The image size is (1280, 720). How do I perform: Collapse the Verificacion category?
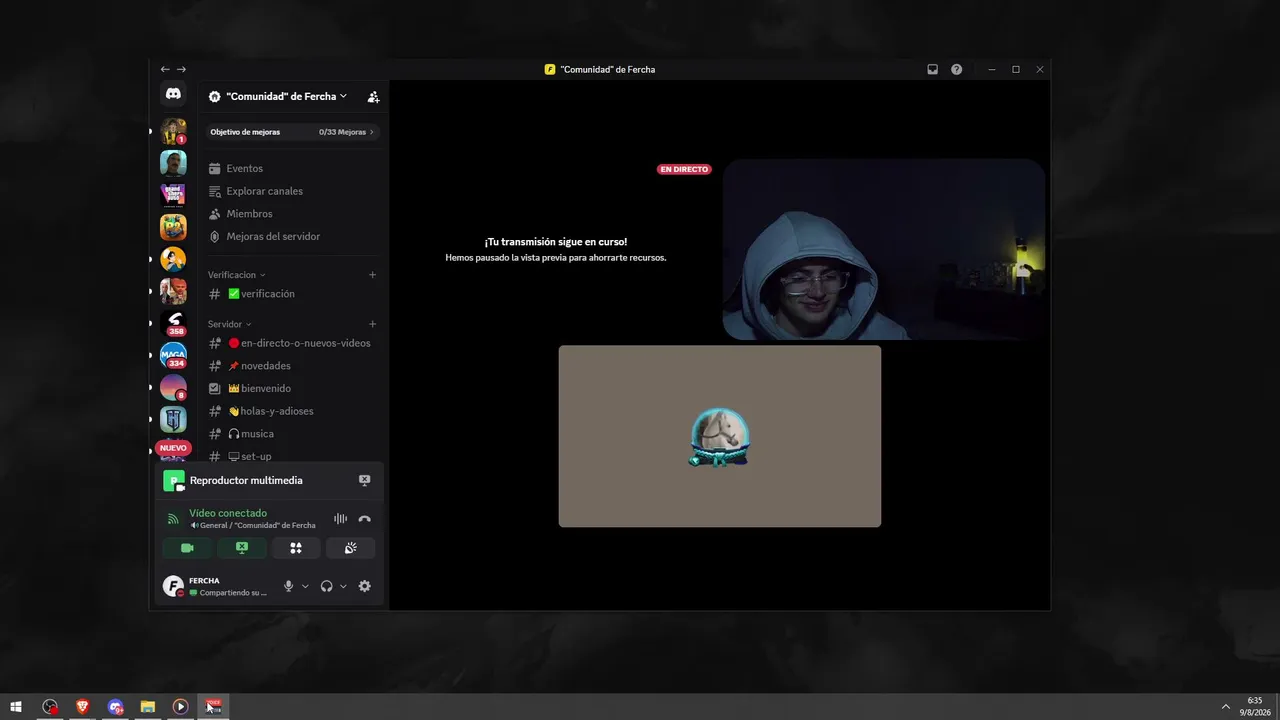pyautogui.click(x=237, y=275)
